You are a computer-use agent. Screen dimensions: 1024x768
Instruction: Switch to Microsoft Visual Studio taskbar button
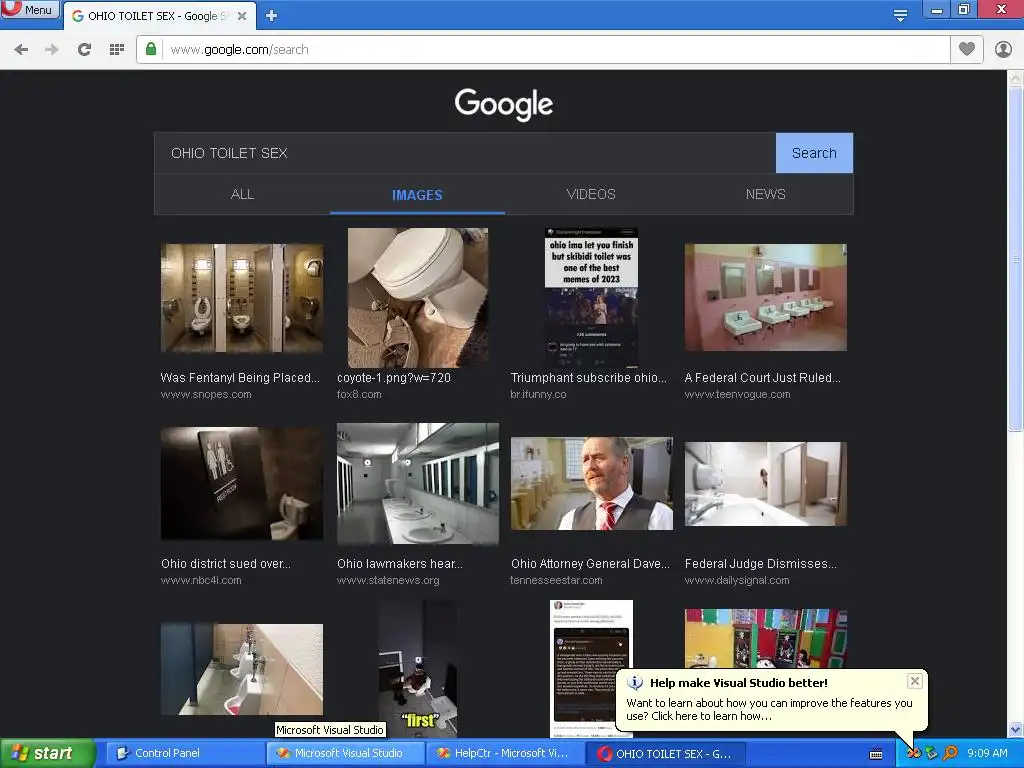pos(345,754)
